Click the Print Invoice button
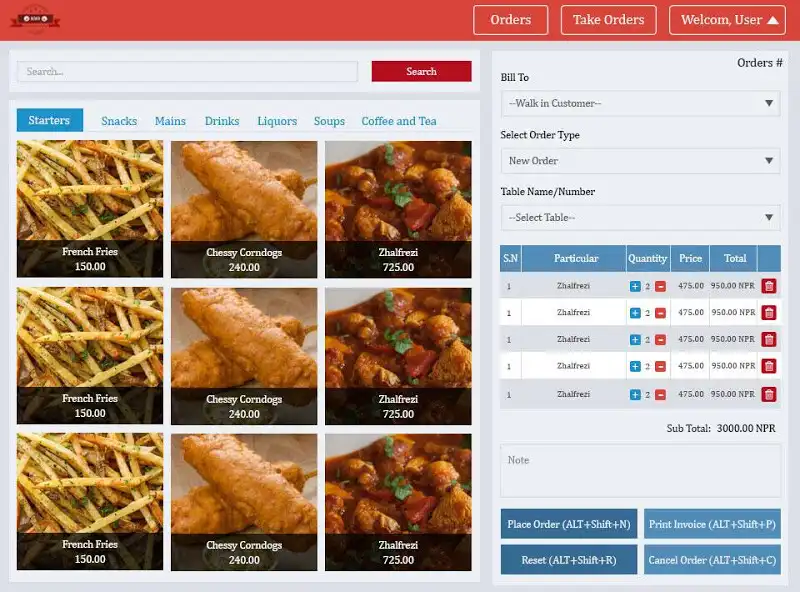Screen dimensions: 800x592 (x=712, y=524)
